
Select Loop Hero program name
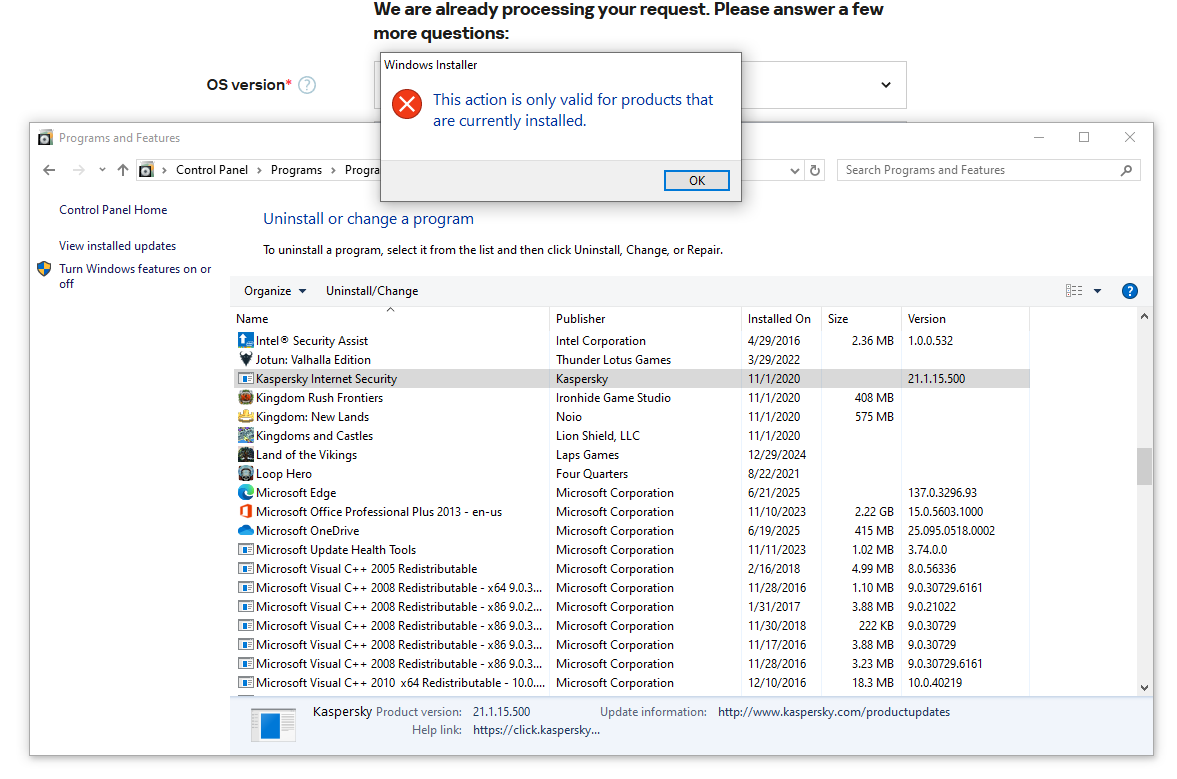point(284,474)
